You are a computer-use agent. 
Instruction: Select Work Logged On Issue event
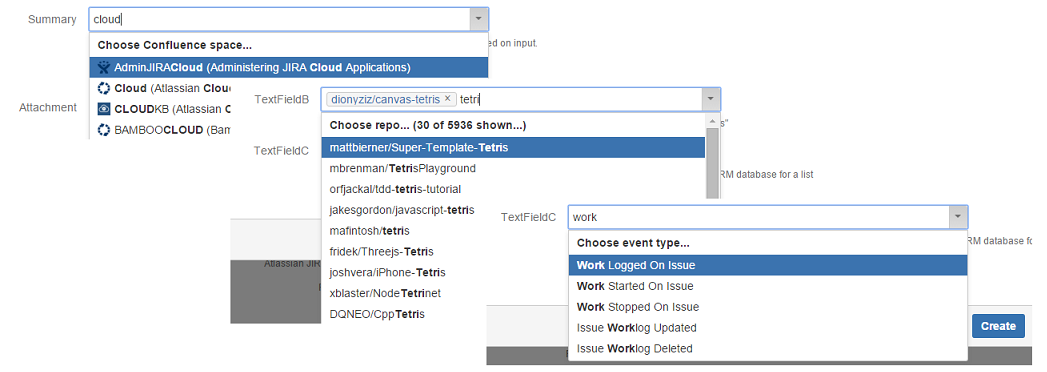pos(768,265)
